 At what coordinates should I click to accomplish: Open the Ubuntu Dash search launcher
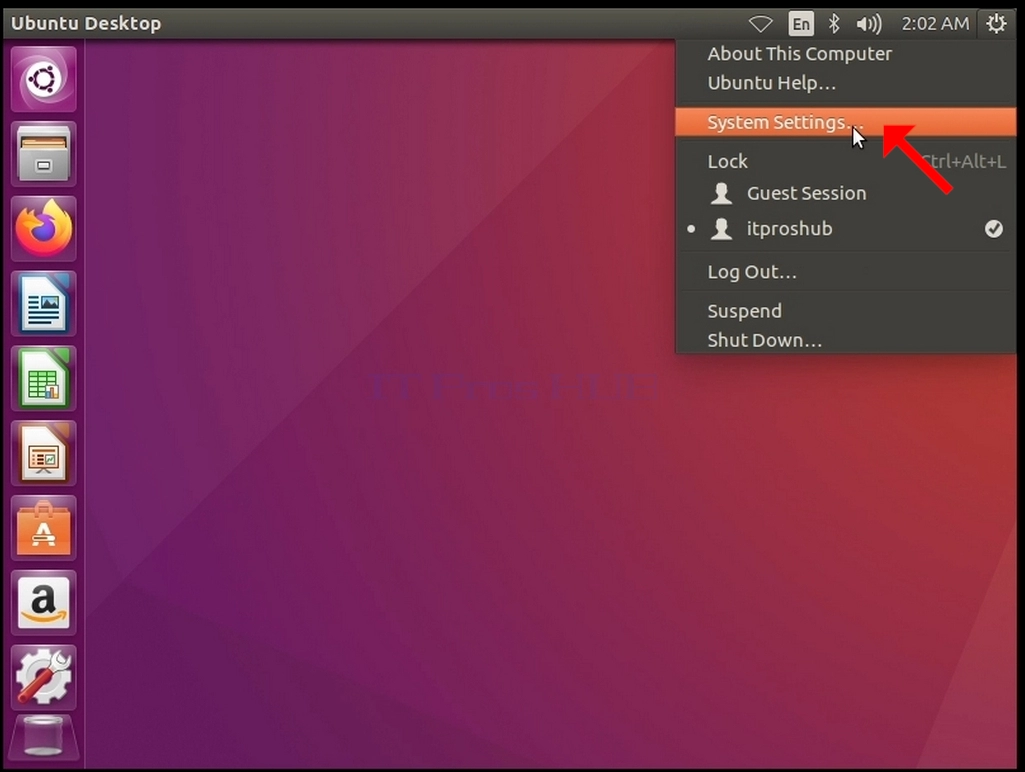(x=44, y=79)
